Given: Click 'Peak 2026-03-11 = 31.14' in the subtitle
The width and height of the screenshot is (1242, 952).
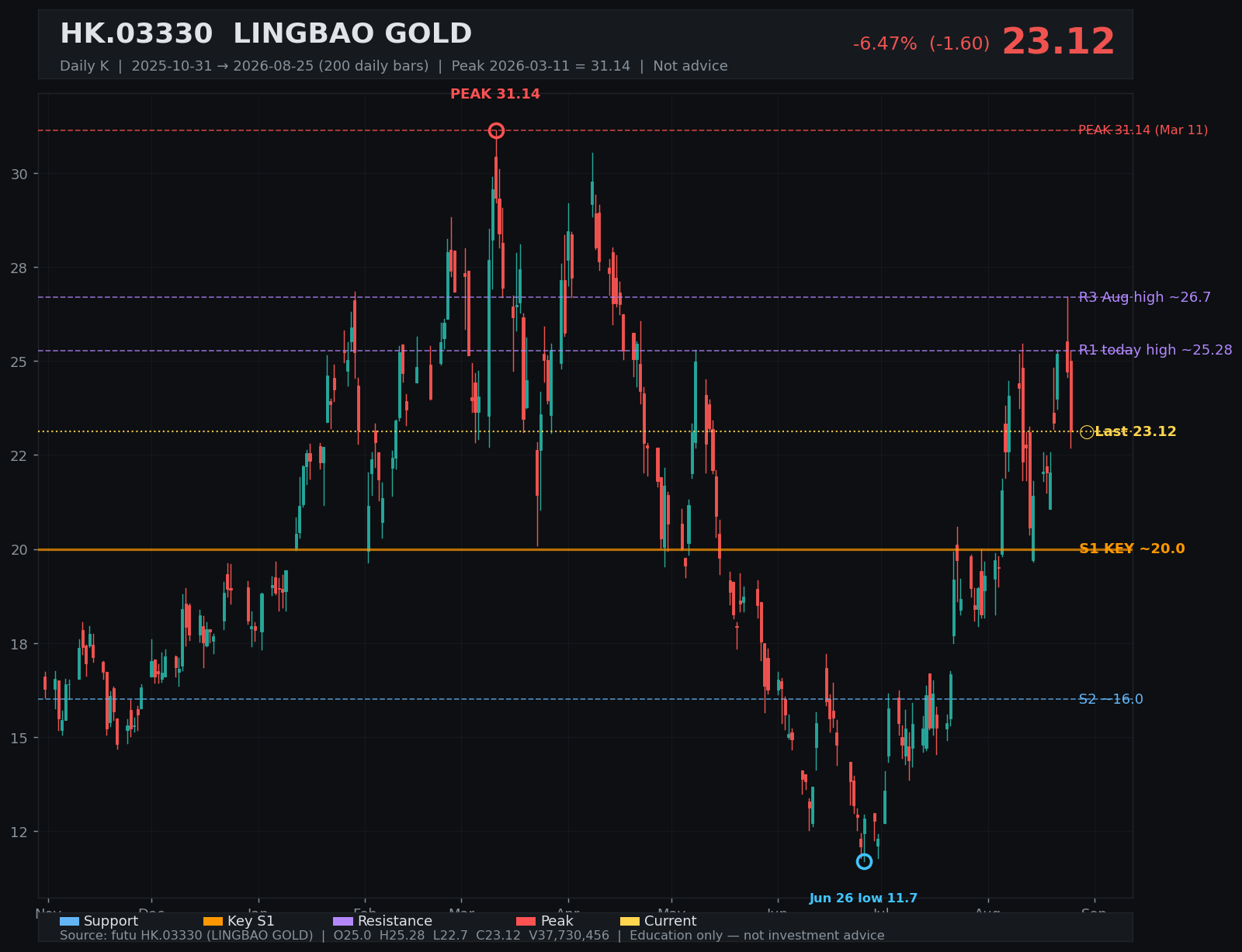Looking at the screenshot, I should [541, 66].
